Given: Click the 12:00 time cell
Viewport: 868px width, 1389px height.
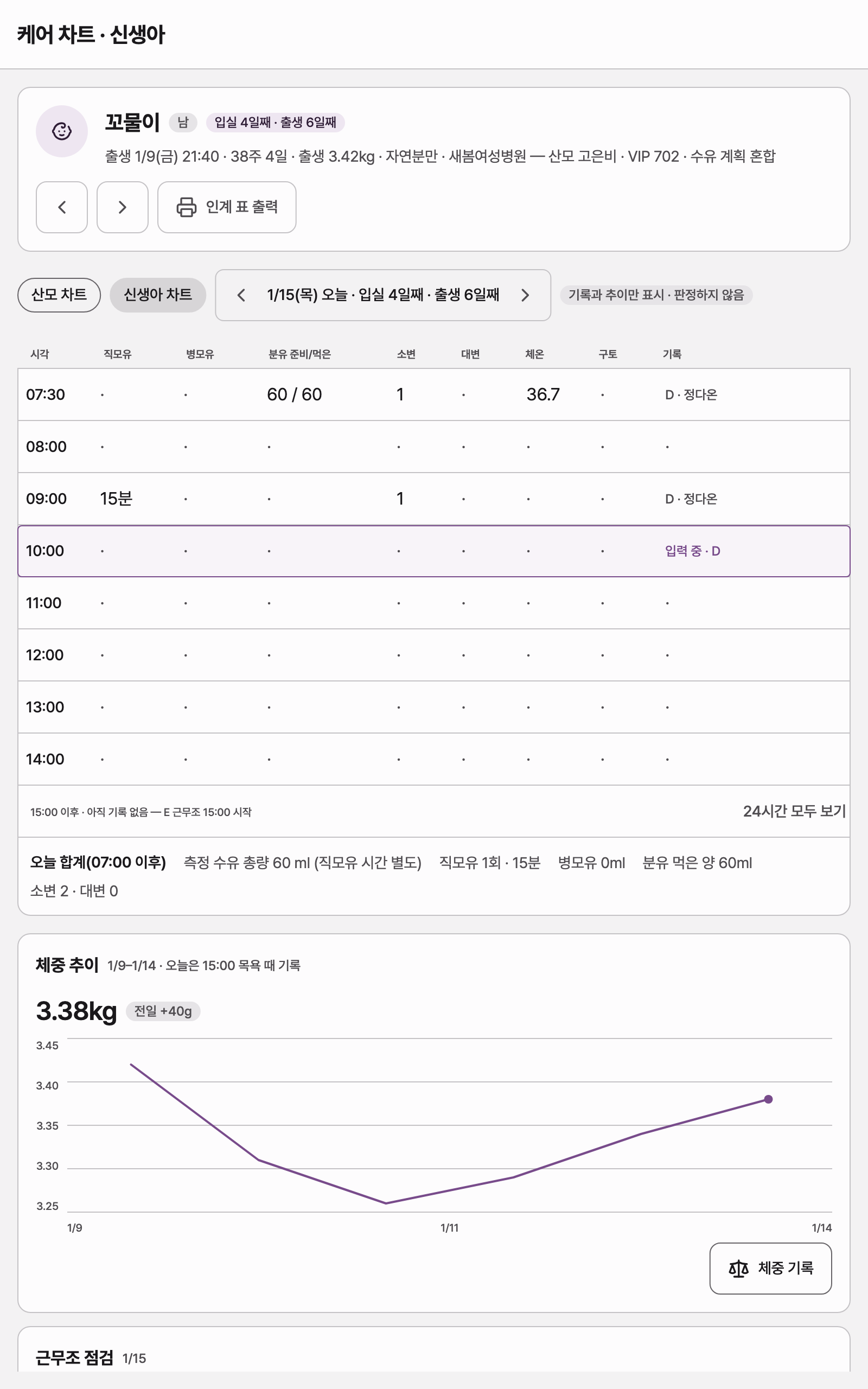Looking at the screenshot, I should pyautogui.click(x=45, y=655).
